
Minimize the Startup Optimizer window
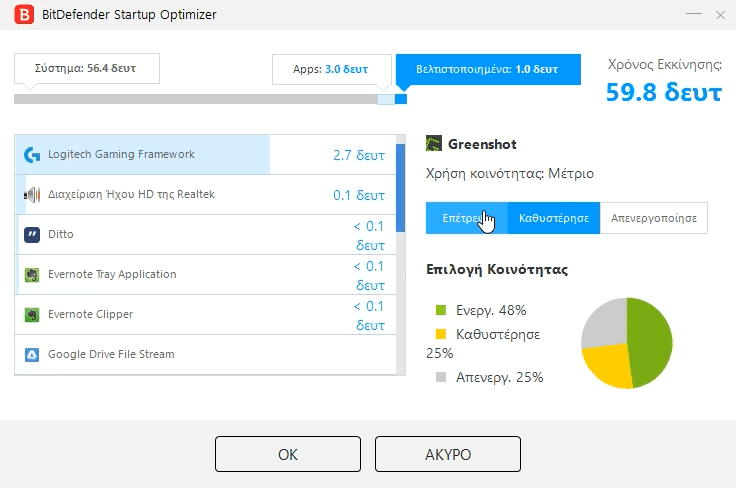pyautogui.click(x=694, y=14)
